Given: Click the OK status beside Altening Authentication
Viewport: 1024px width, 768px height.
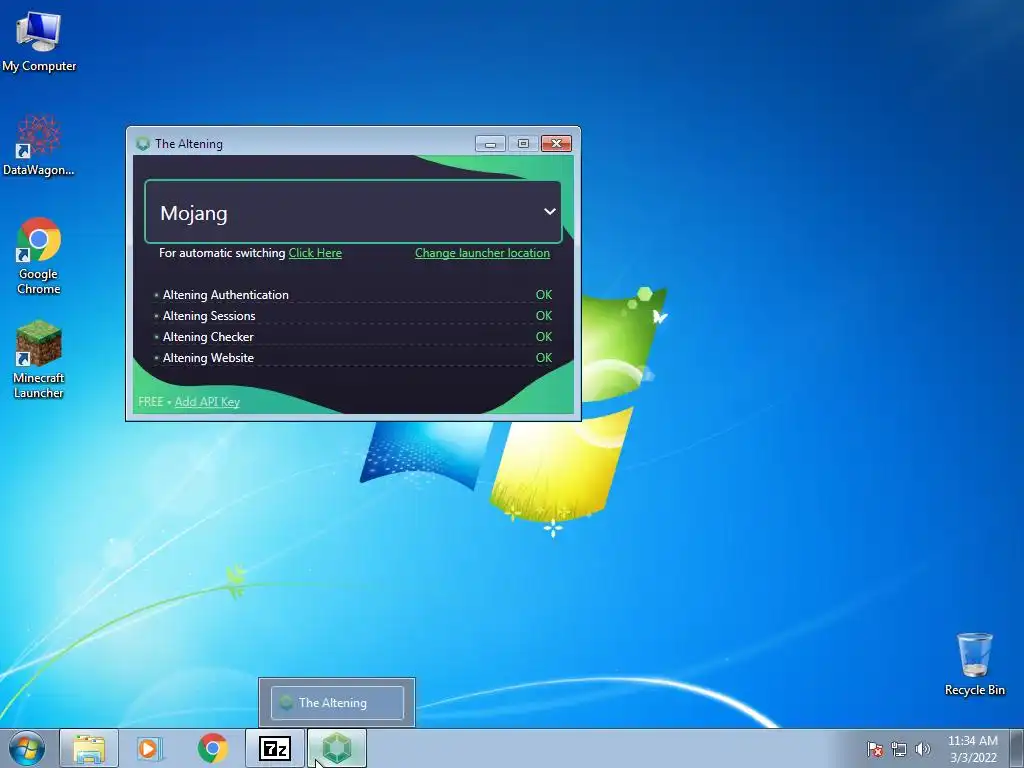Looking at the screenshot, I should click(x=543, y=295).
